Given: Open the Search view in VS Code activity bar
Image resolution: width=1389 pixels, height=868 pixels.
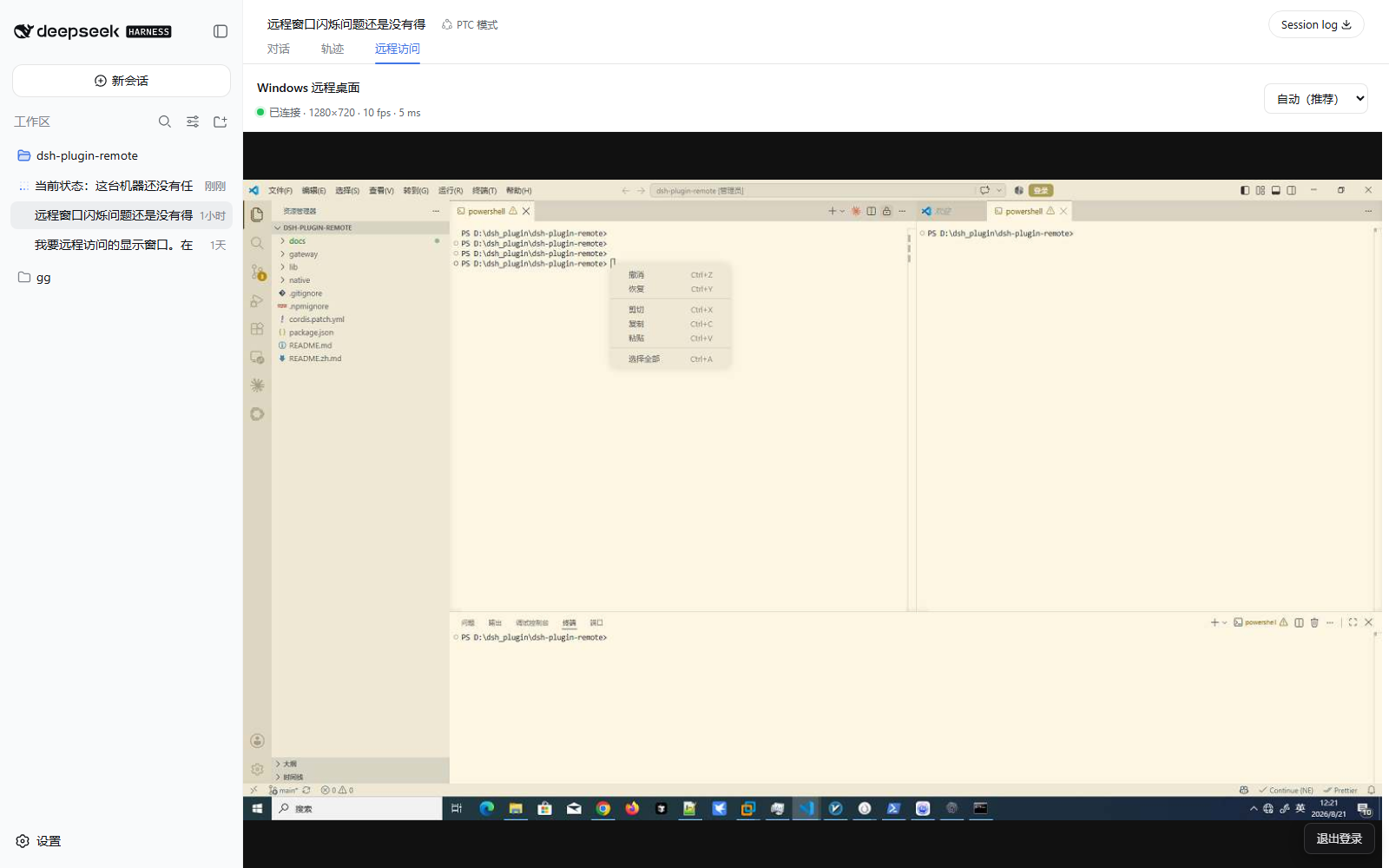Looking at the screenshot, I should point(257,243).
